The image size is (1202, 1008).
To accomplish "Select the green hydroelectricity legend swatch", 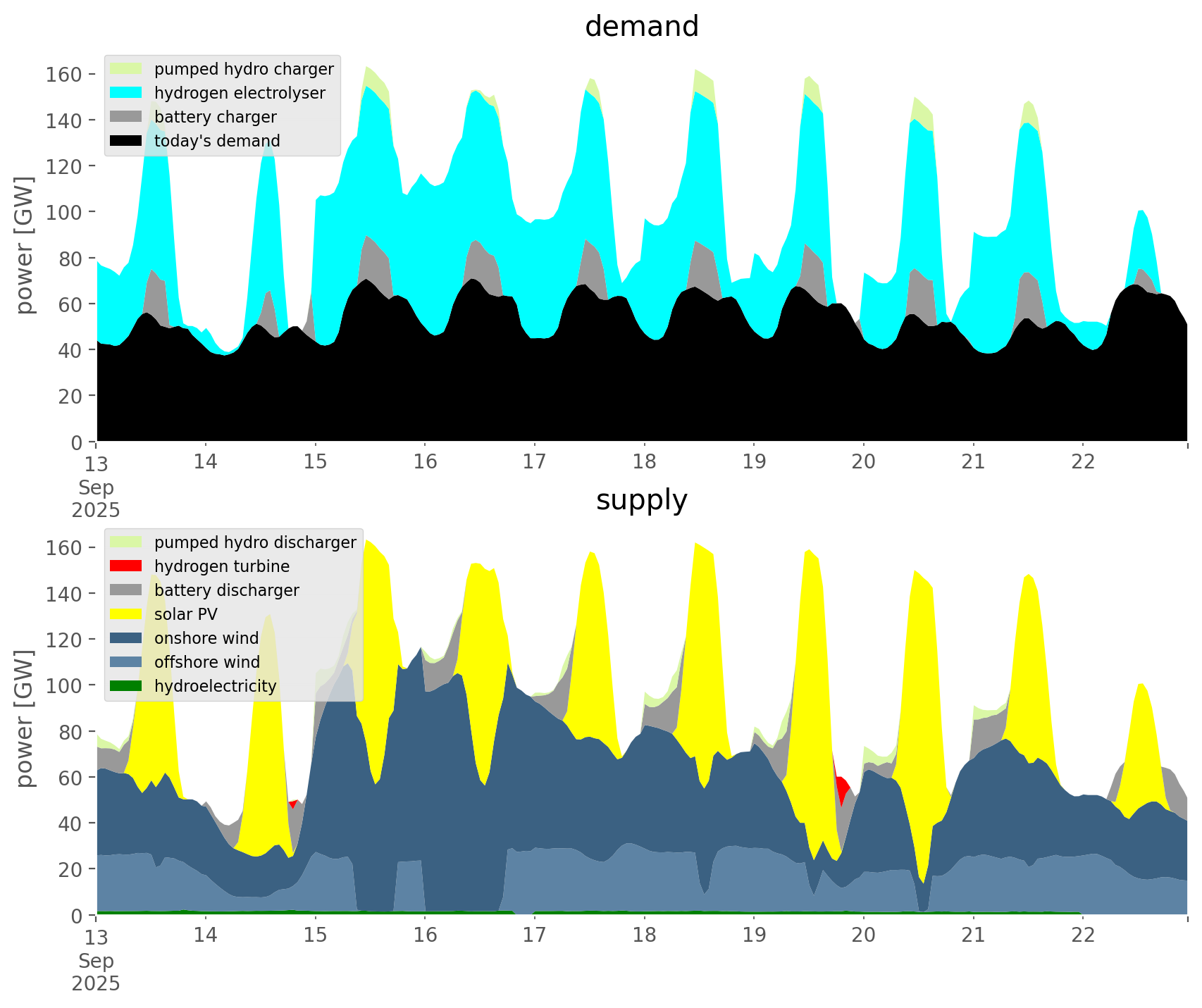I will pos(126,686).
